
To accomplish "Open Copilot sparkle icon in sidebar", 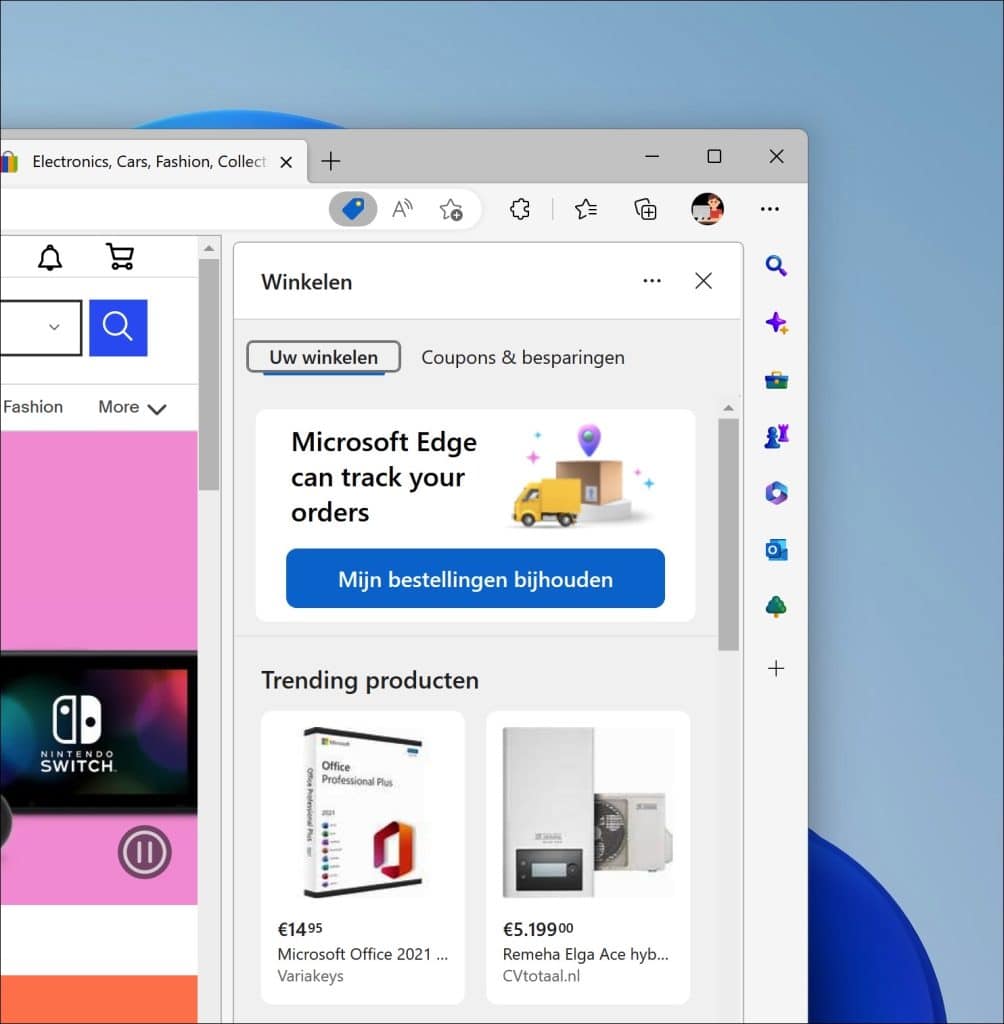I will [x=776, y=322].
